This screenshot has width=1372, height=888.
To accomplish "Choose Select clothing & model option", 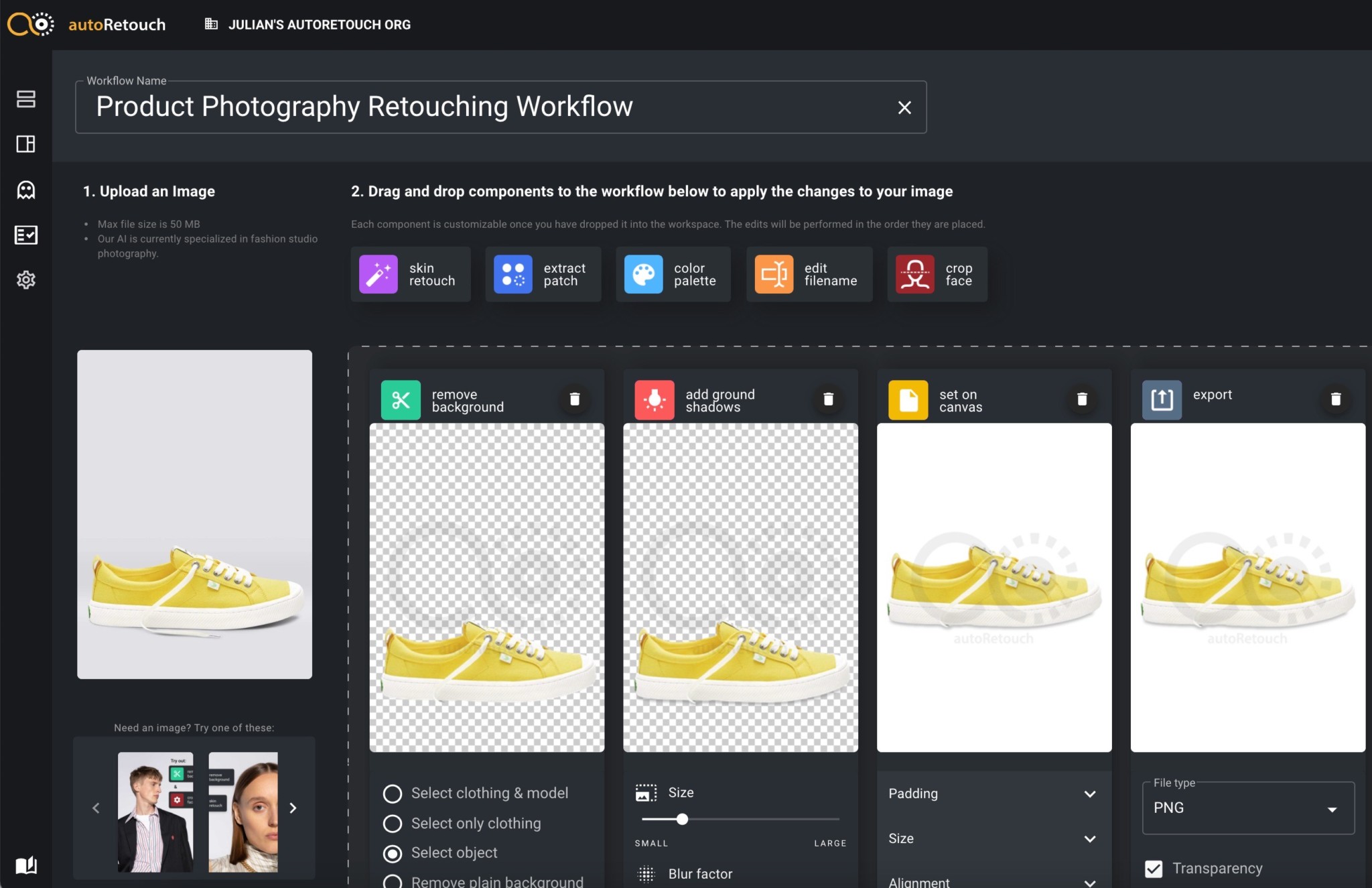I will [476, 794].
